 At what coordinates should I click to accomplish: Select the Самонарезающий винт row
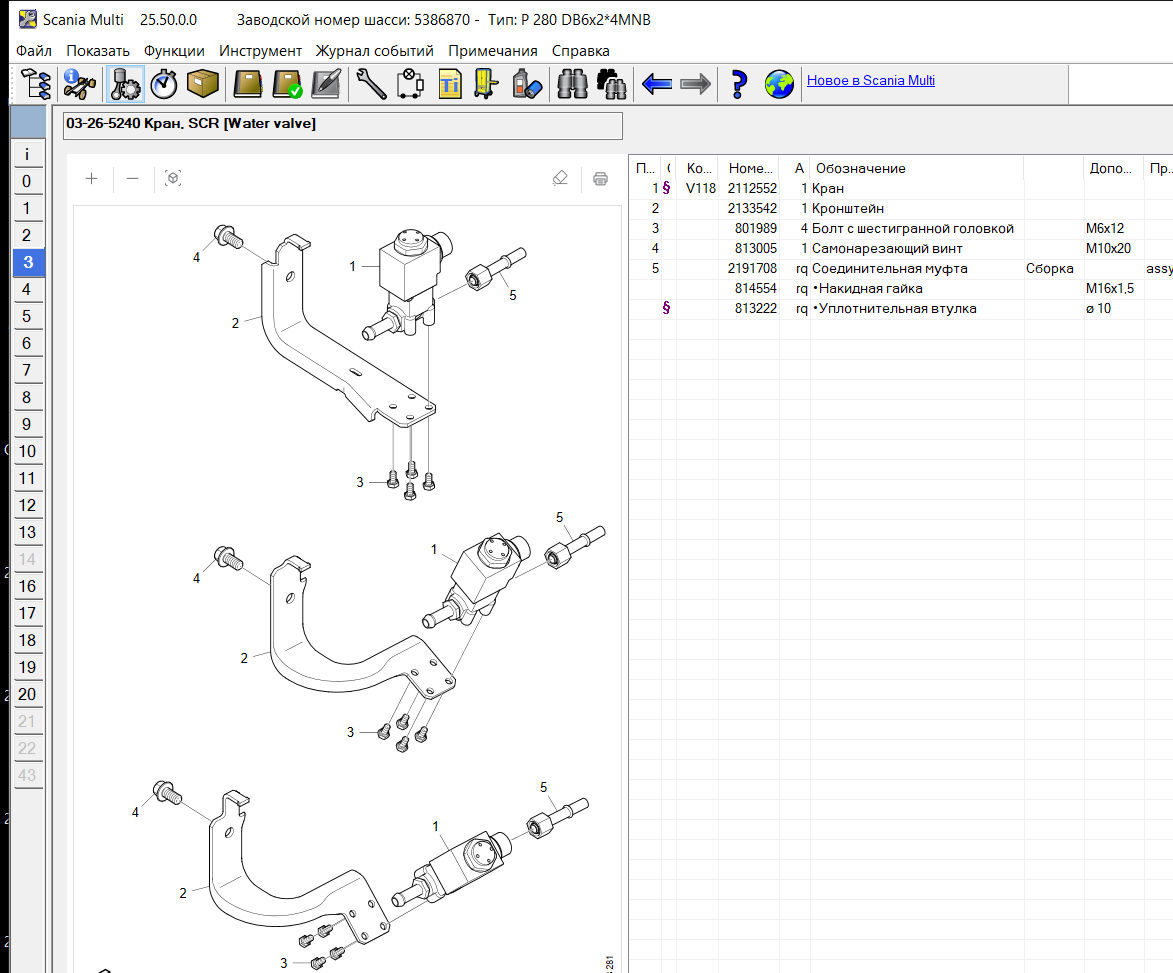901,248
